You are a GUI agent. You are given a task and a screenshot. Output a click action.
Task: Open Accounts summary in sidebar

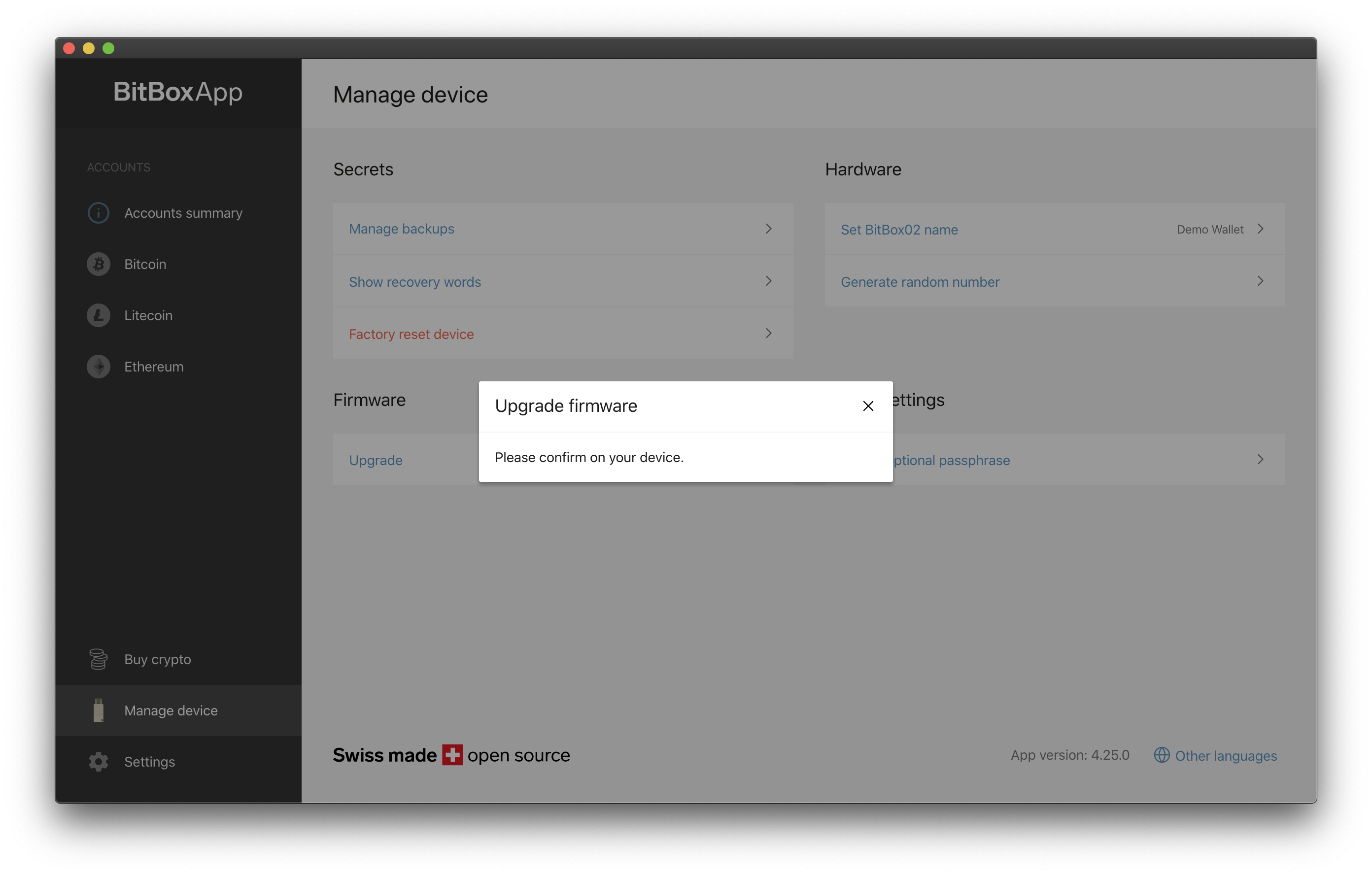coord(178,213)
